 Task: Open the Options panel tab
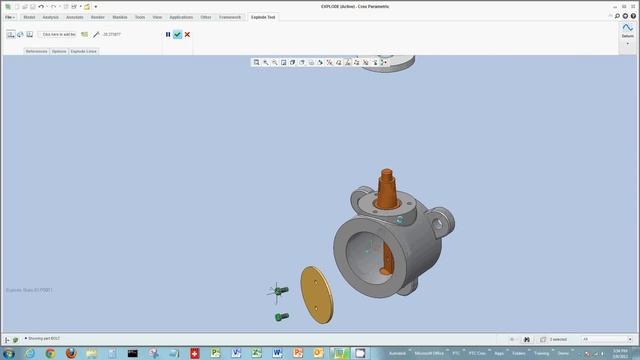(59, 51)
